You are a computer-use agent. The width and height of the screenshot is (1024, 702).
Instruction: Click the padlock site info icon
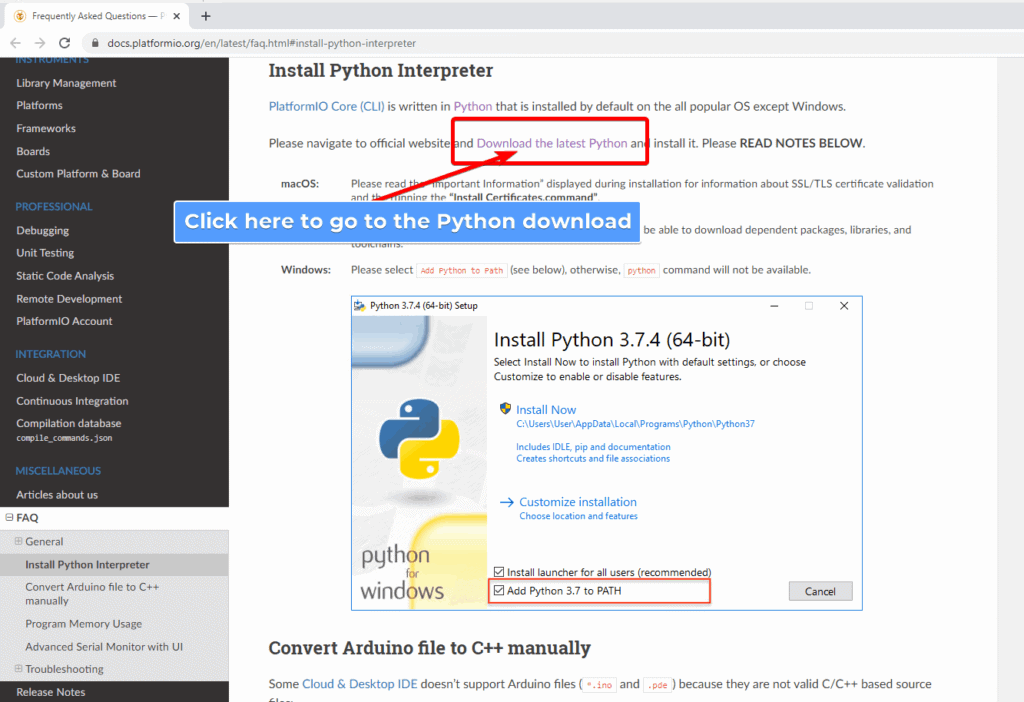(x=95, y=43)
